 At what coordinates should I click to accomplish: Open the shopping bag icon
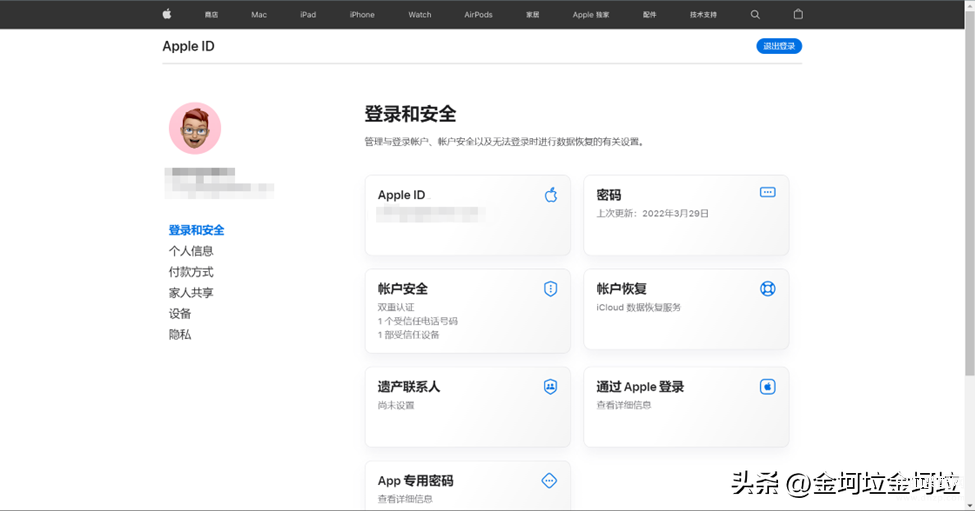(798, 14)
